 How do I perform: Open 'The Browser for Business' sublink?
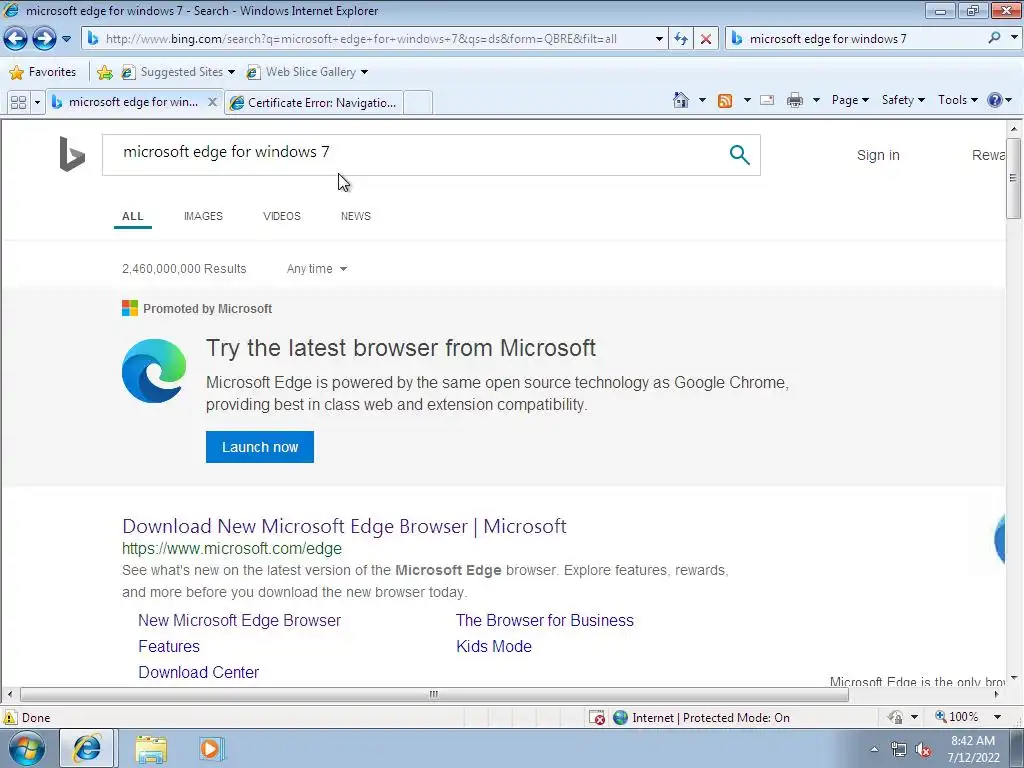click(x=545, y=620)
